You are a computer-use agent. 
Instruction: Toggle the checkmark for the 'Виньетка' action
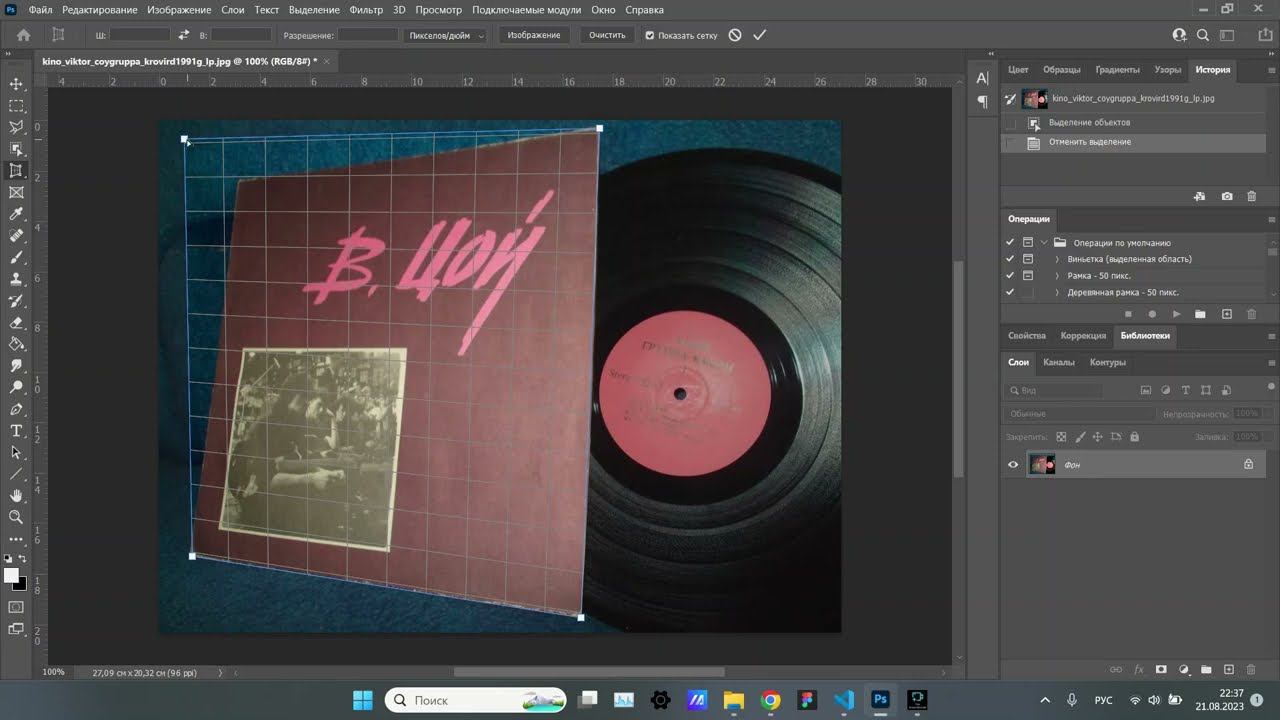pyautogui.click(x=1010, y=259)
